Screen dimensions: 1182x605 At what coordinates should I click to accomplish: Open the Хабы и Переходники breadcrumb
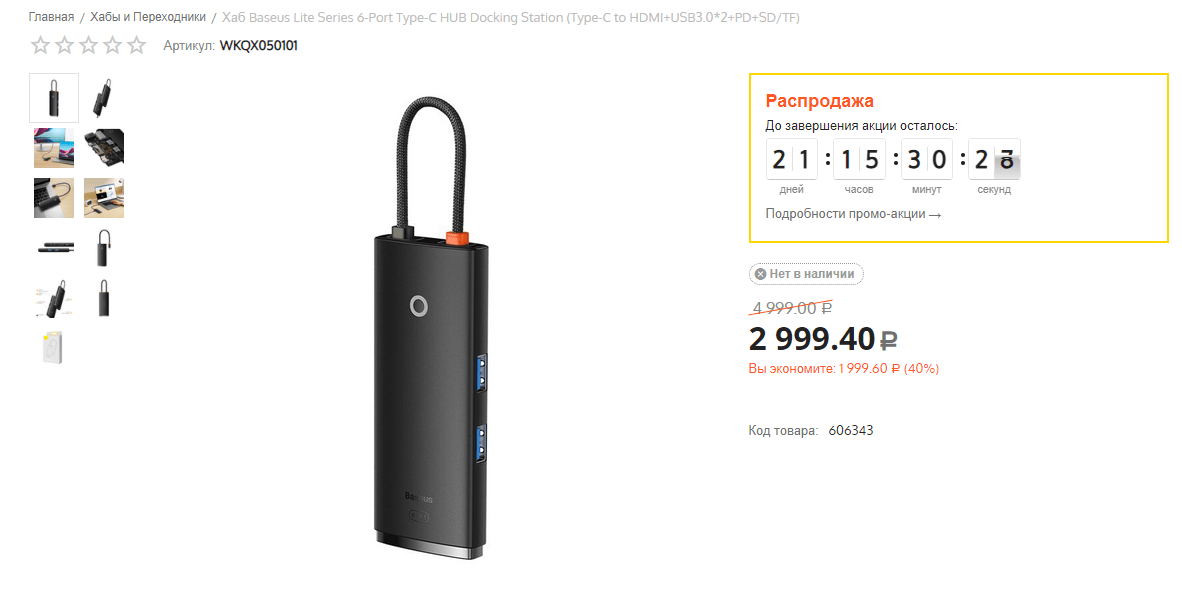pos(148,17)
